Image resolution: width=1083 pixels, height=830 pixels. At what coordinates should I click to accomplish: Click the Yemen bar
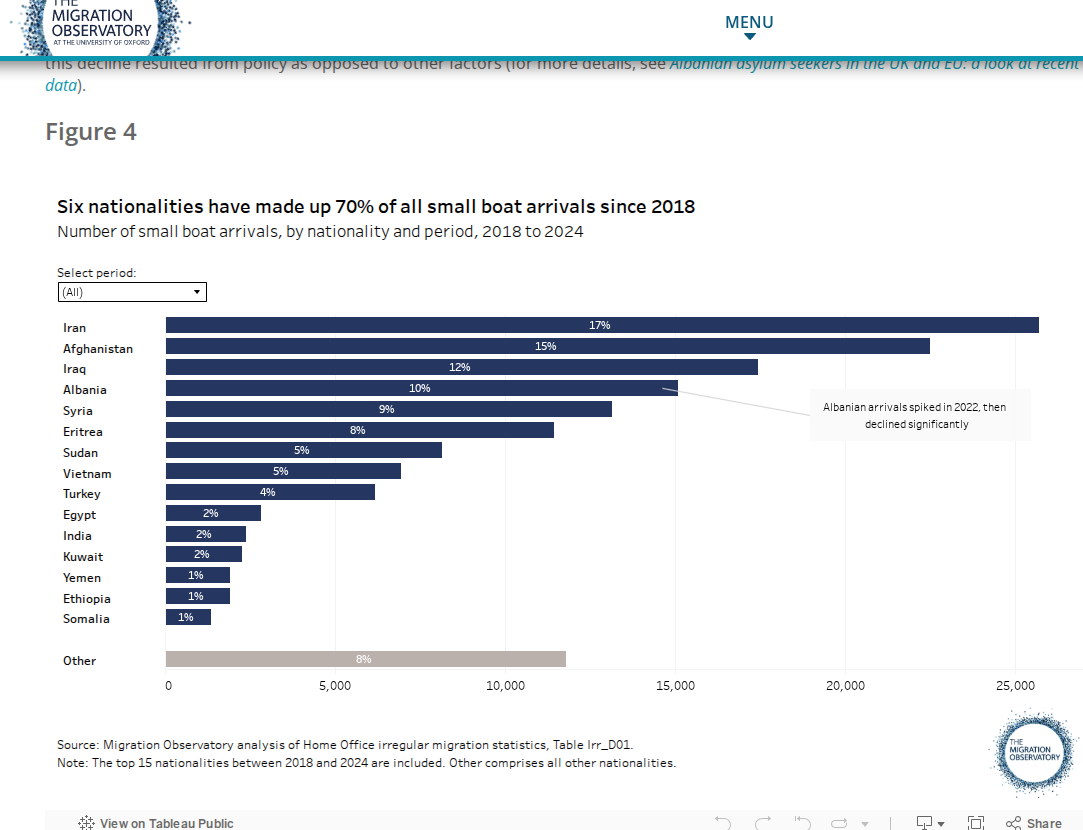point(198,575)
